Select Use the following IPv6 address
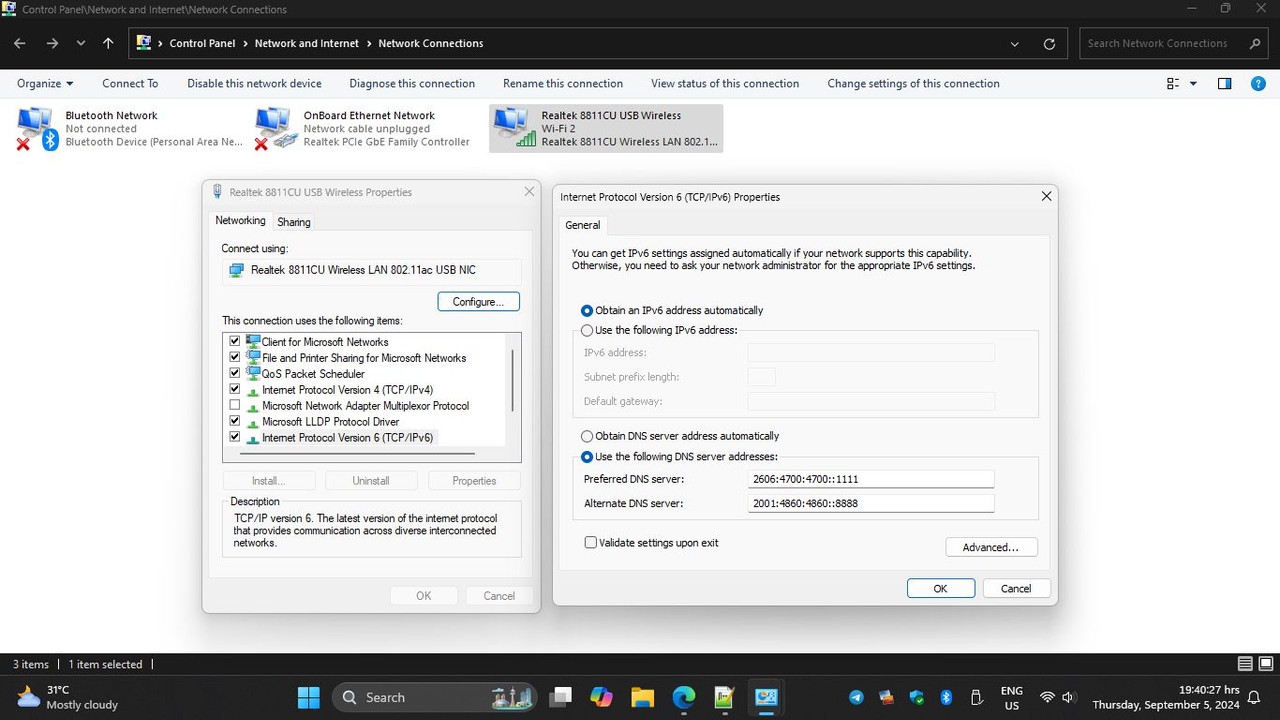Image resolution: width=1280 pixels, height=720 pixels. [x=587, y=331]
